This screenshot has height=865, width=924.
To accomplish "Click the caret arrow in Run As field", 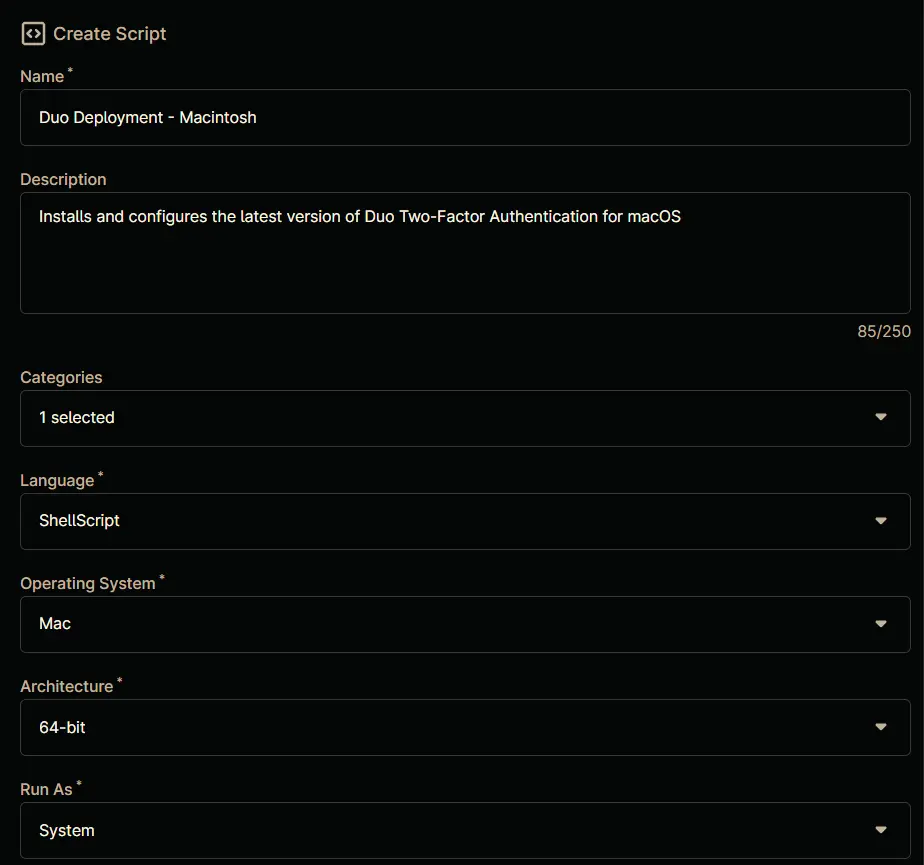I will point(881,830).
